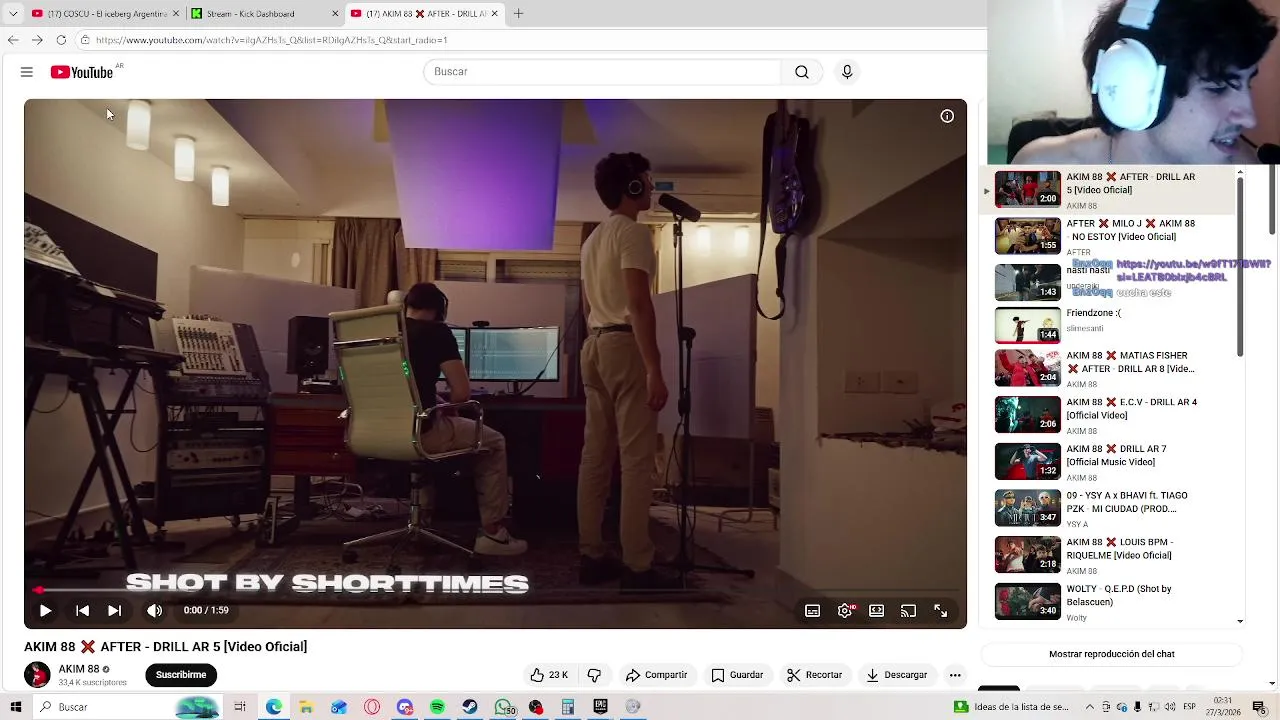Image resolution: width=1280 pixels, height=720 pixels.
Task: Click the search magnifier button
Action: pos(801,72)
